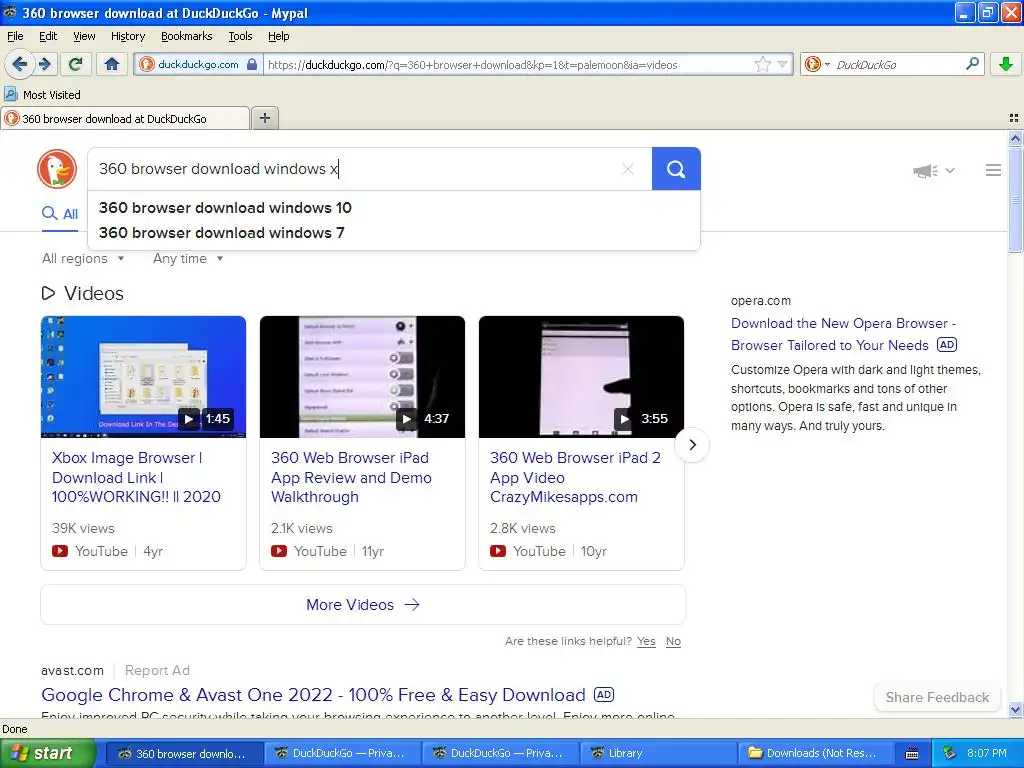Image resolution: width=1024 pixels, height=768 pixels.
Task: Open Google Chrome & Avast One ad link
Action: pos(313,695)
